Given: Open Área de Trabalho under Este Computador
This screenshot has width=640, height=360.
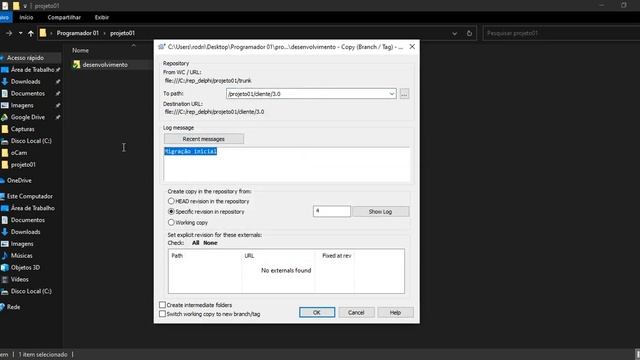Looking at the screenshot, I should coord(33,208).
